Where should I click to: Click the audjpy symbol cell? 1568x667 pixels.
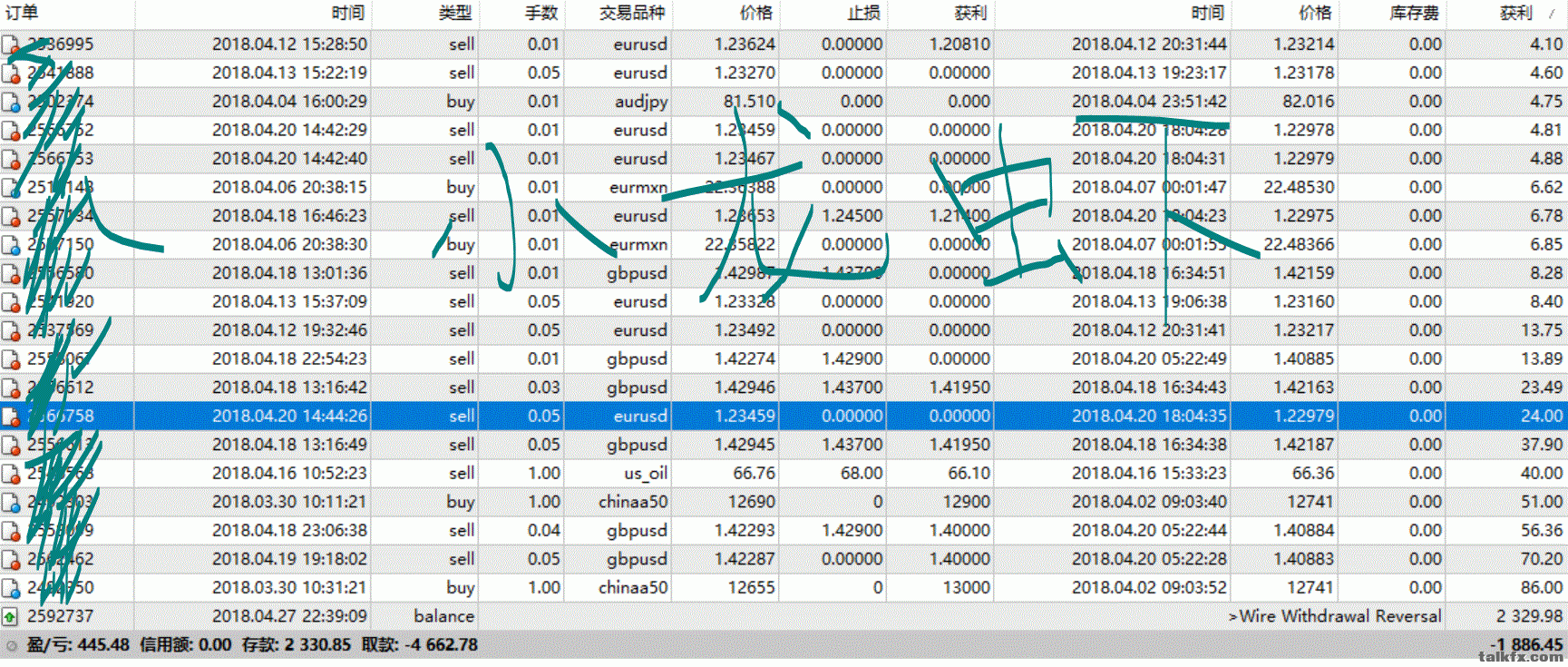[641, 102]
